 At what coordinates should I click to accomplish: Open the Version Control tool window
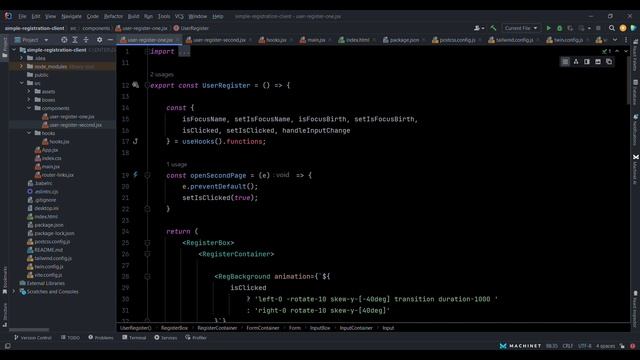click(x=33, y=338)
